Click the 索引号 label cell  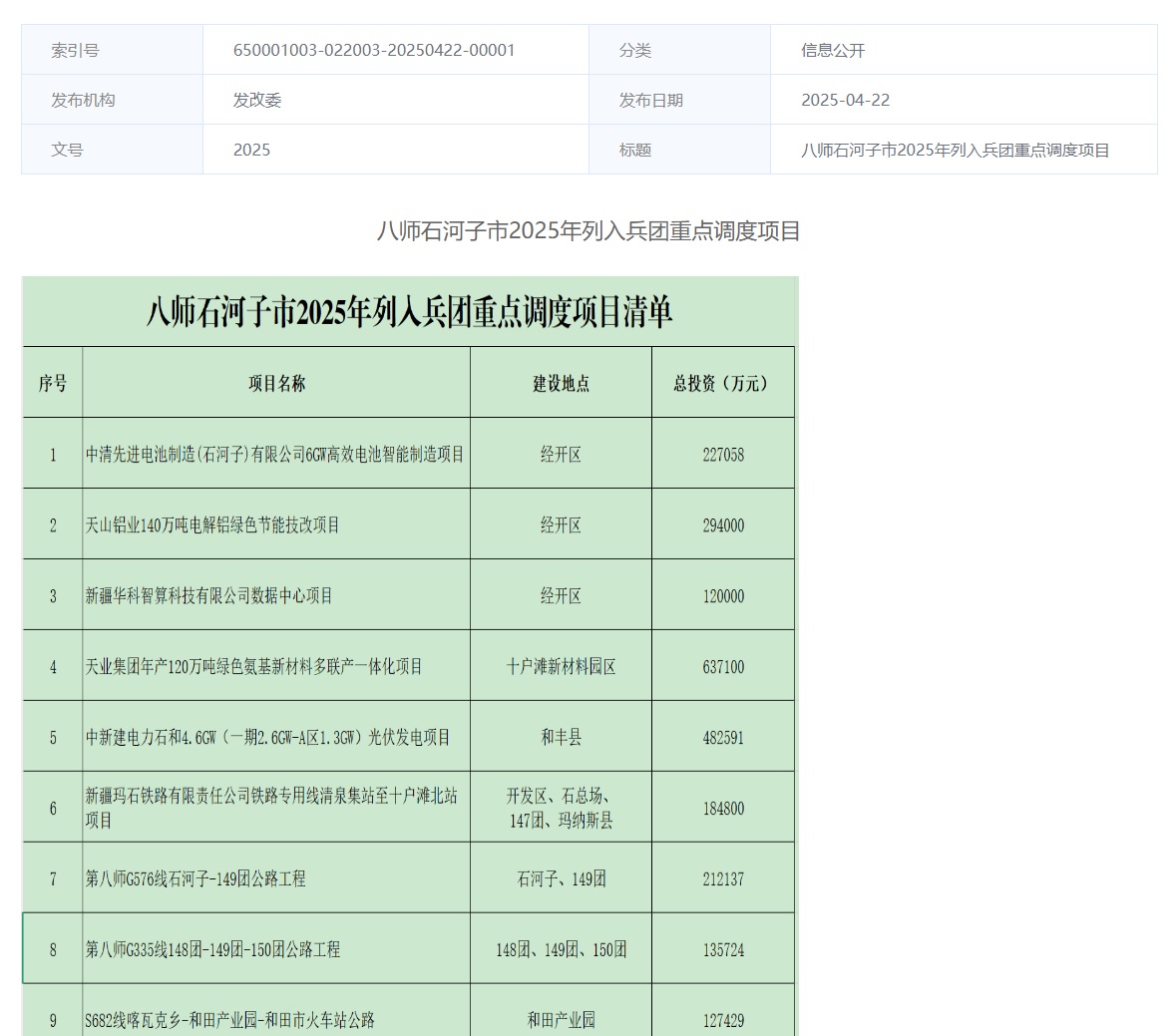coord(112,50)
